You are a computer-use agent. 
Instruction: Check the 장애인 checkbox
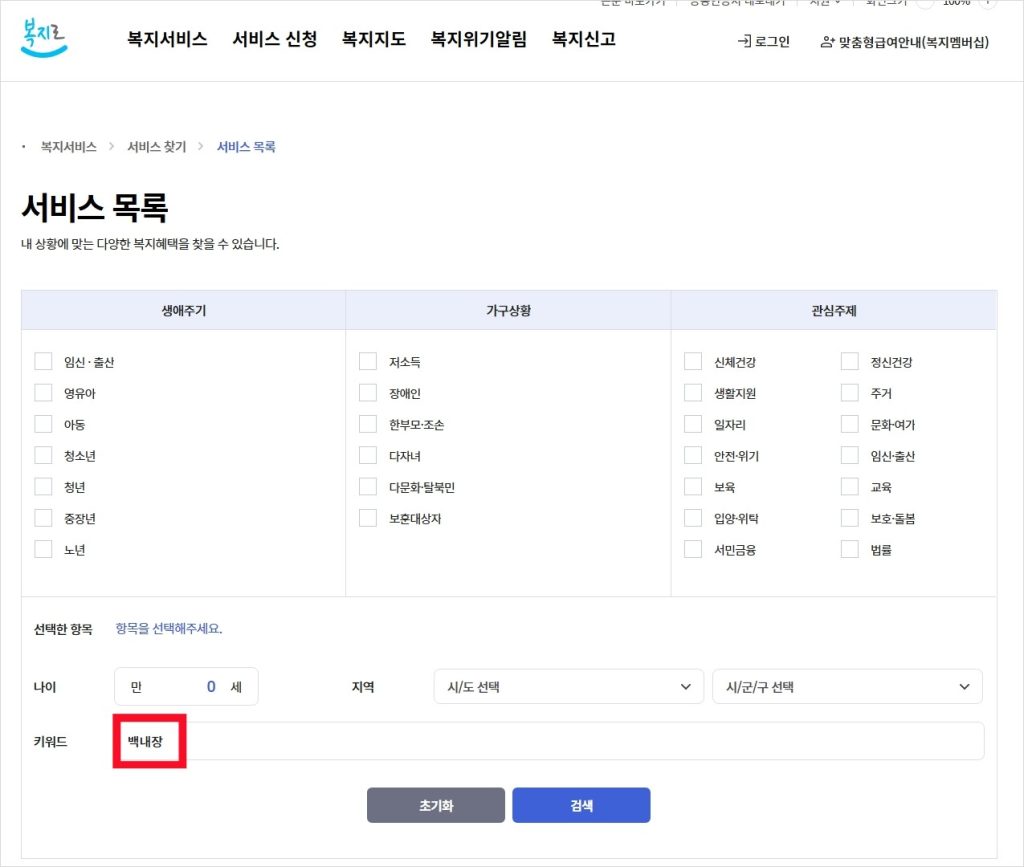(368, 393)
